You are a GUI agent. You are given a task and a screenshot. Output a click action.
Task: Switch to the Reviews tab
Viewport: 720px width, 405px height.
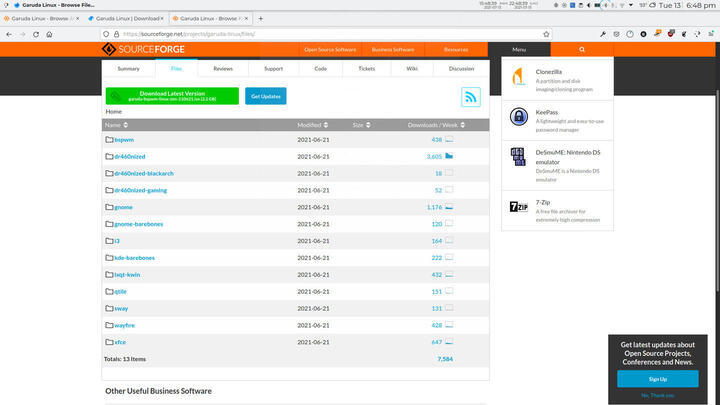[x=223, y=68]
